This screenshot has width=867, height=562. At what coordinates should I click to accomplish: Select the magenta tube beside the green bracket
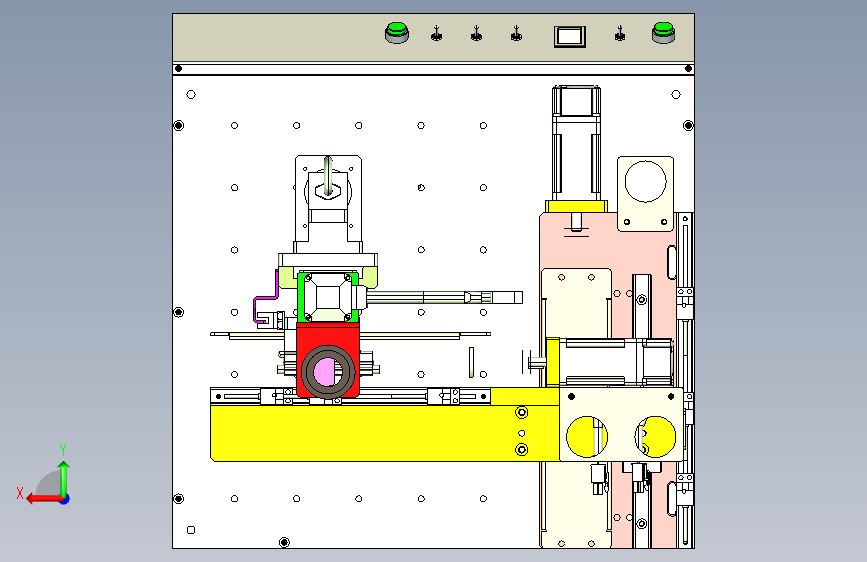pos(265,297)
